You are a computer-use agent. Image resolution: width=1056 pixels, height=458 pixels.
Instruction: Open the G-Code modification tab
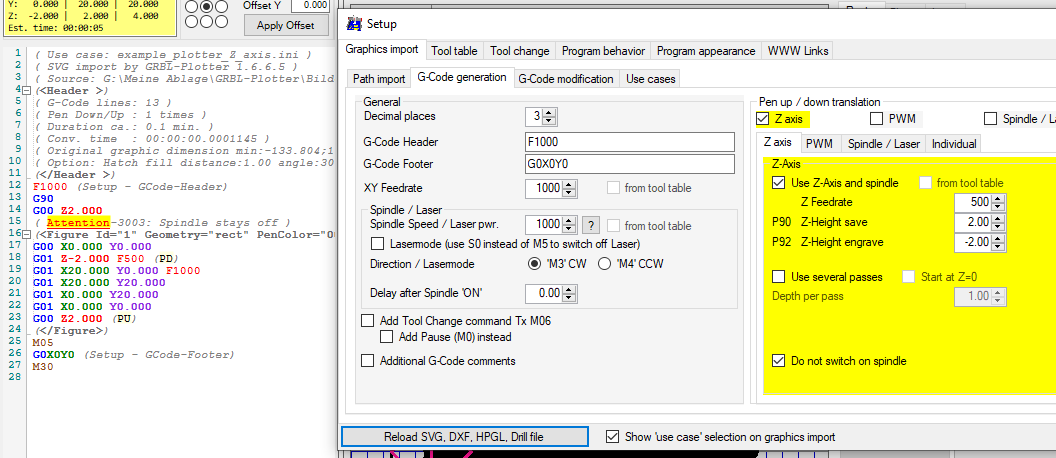click(x=565, y=79)
